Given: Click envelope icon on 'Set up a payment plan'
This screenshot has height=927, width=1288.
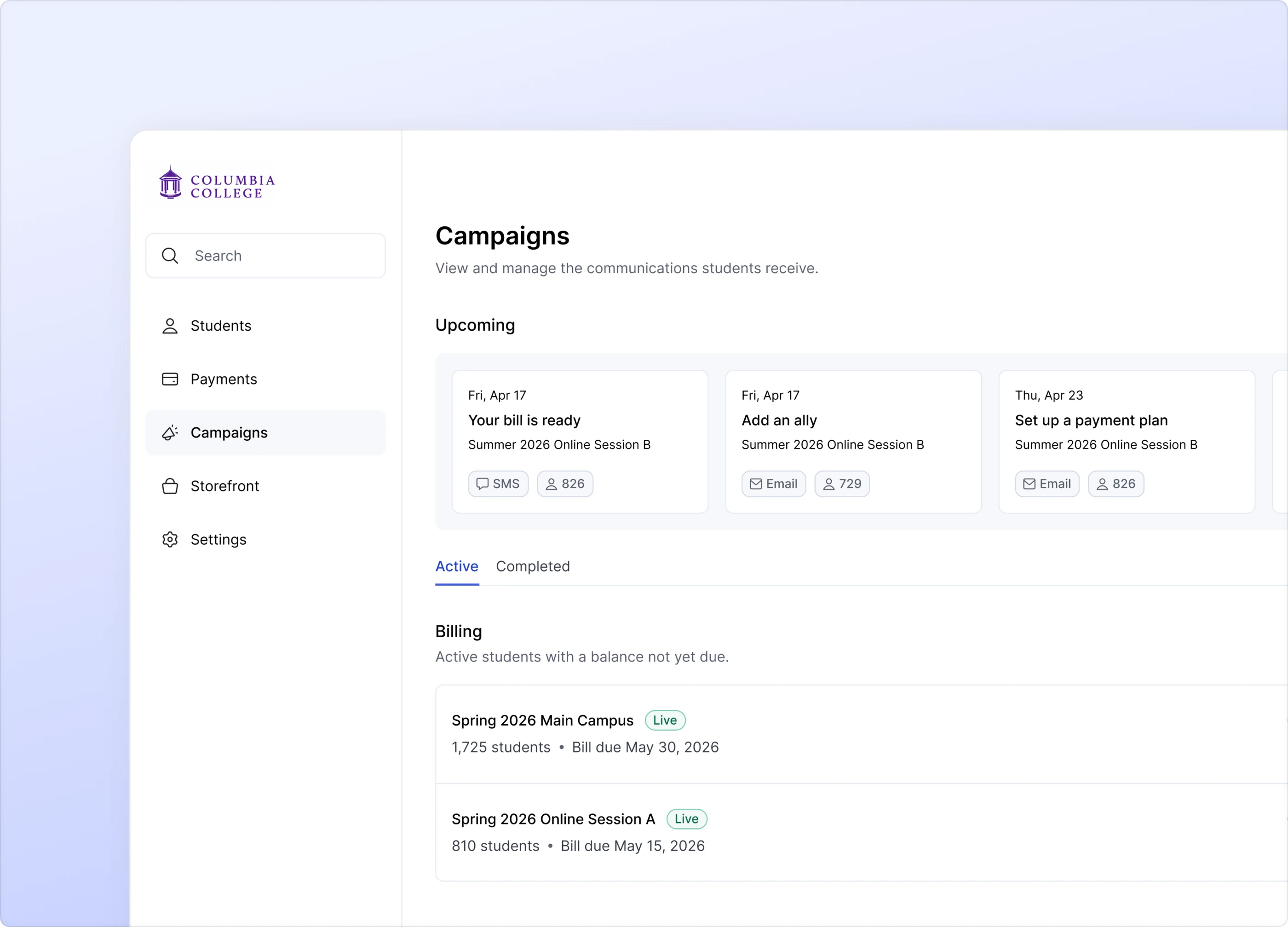Looking at the screenshot, I should pyautogui.click(x=1029, y=484).
